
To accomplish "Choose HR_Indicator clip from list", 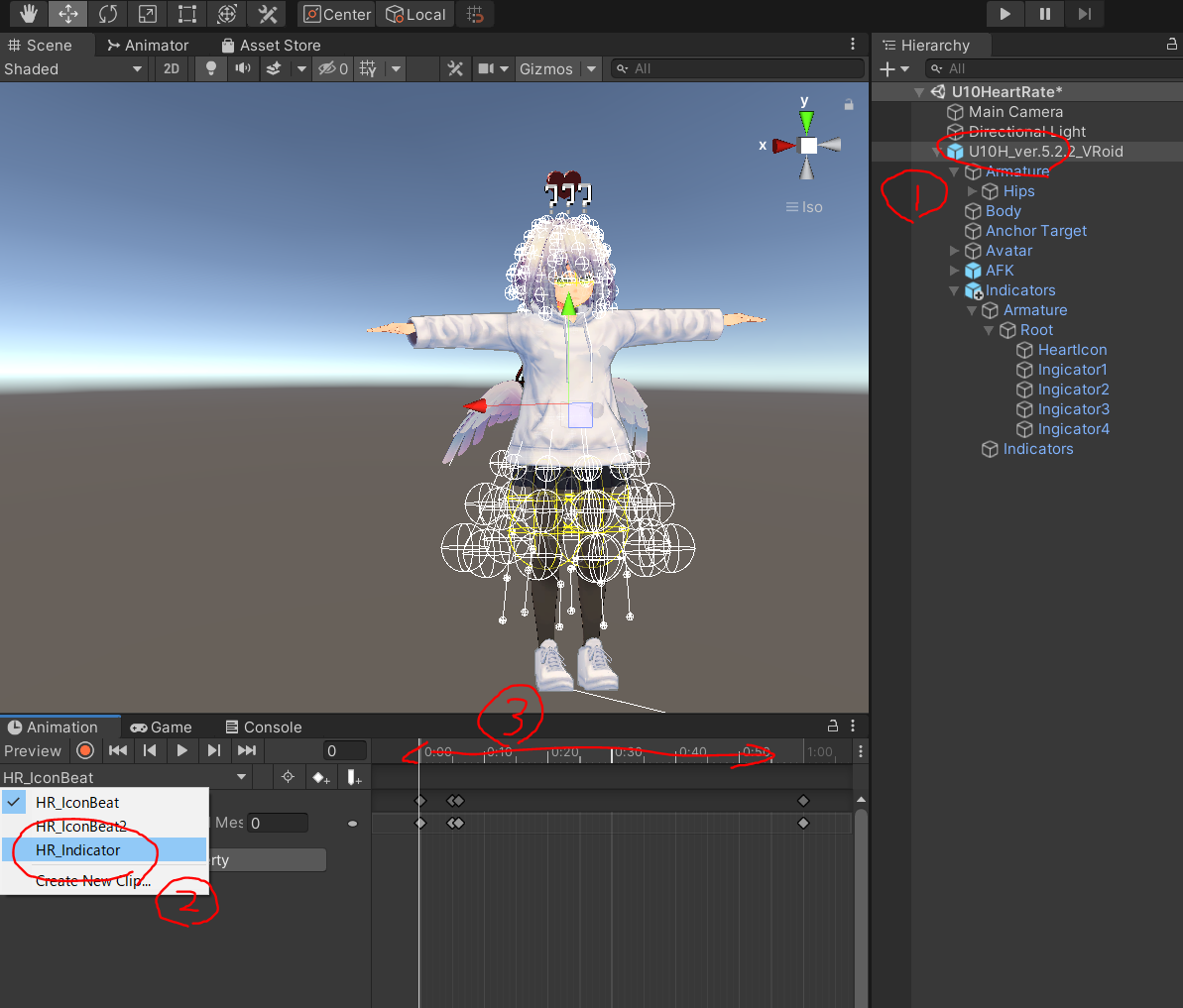I will coord(104,849).
